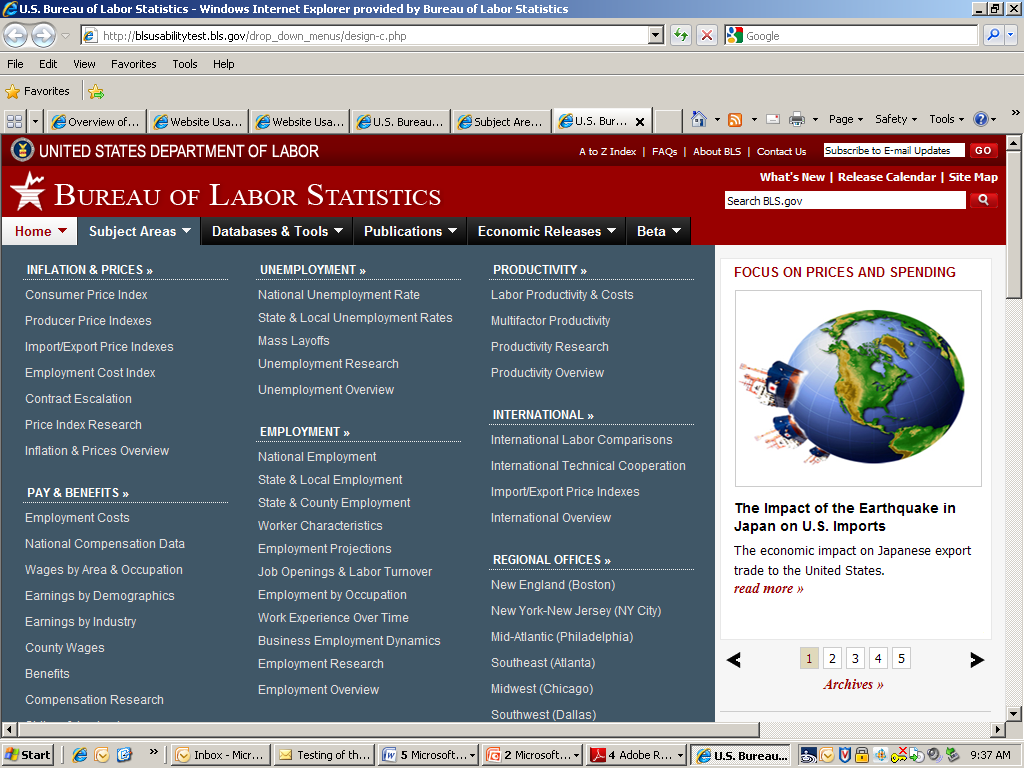Open the Help menu
The width and height of the screenshot is (1024, 768).
coord(223,64)
